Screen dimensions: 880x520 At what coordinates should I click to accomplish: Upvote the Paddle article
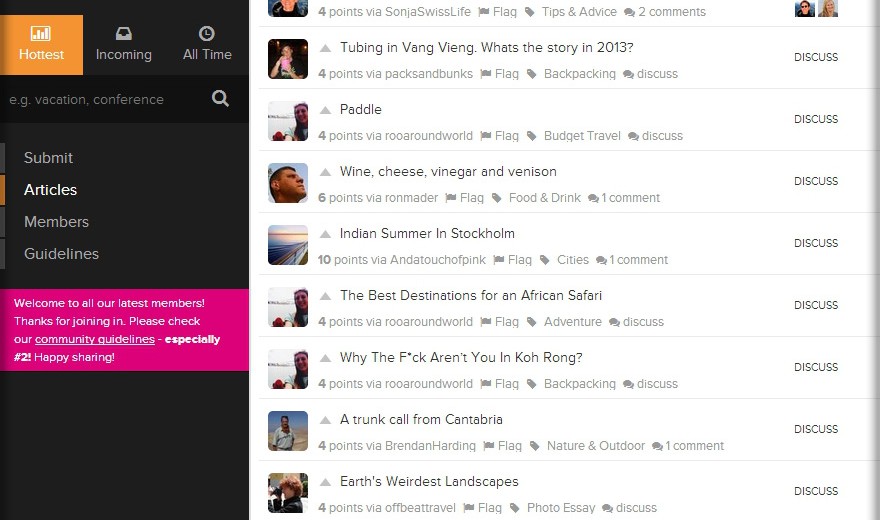325,110
